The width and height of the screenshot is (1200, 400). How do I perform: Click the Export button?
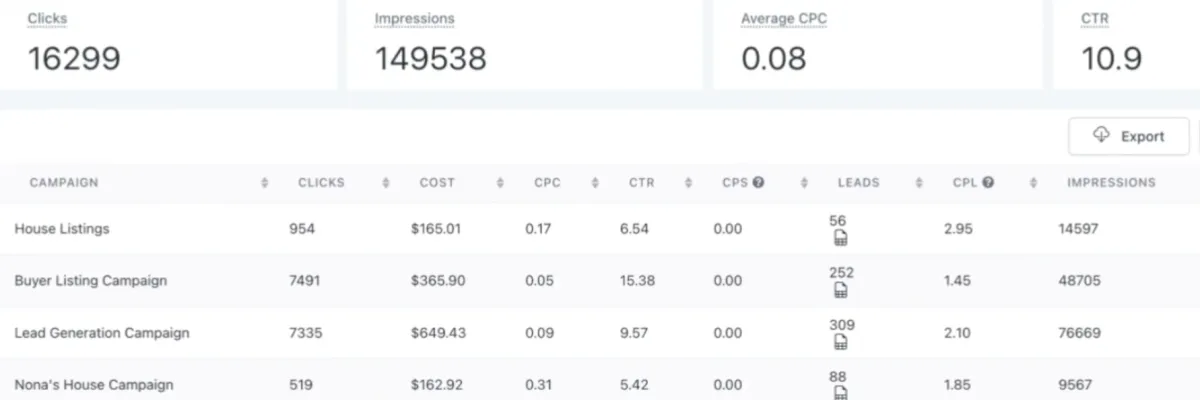pos(1129,136)
